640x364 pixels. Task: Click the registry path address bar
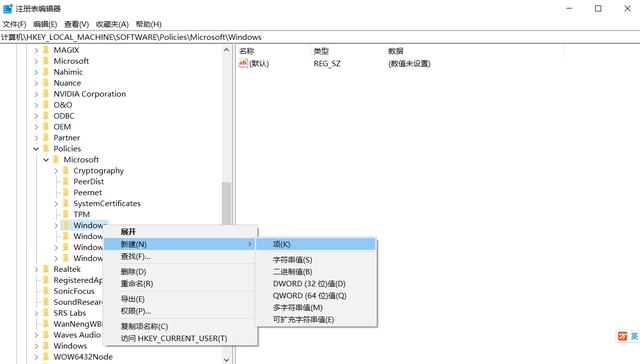(x=320, y=37)
